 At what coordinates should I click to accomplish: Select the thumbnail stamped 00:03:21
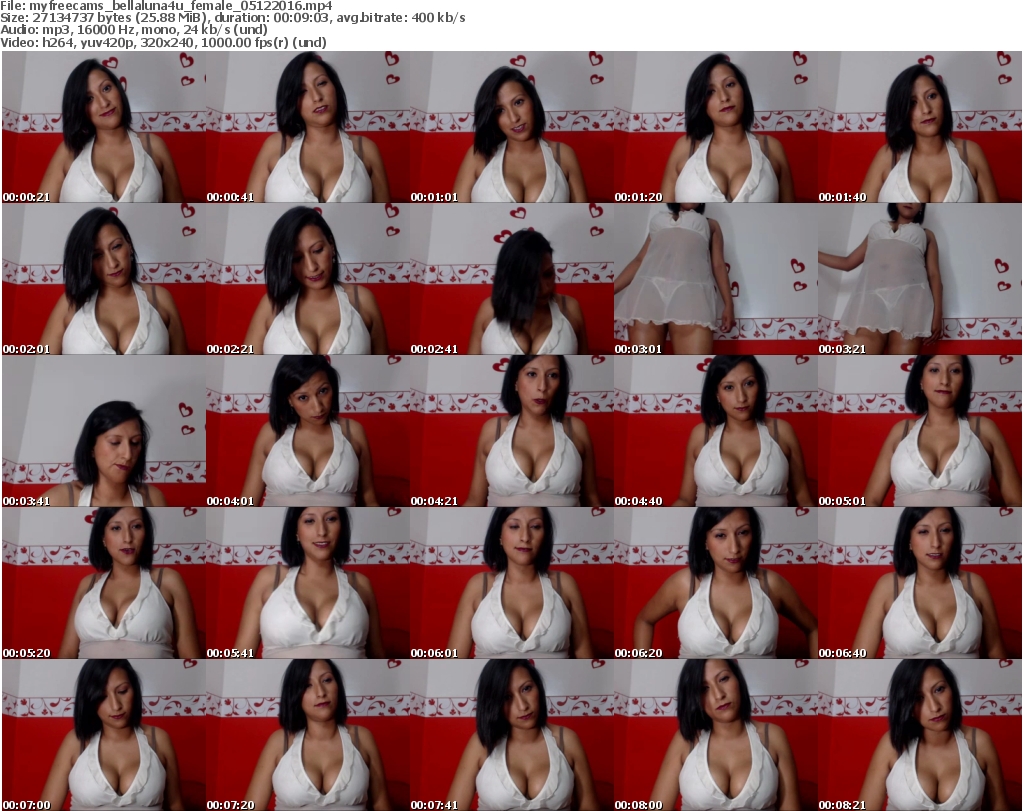point(920,279)
